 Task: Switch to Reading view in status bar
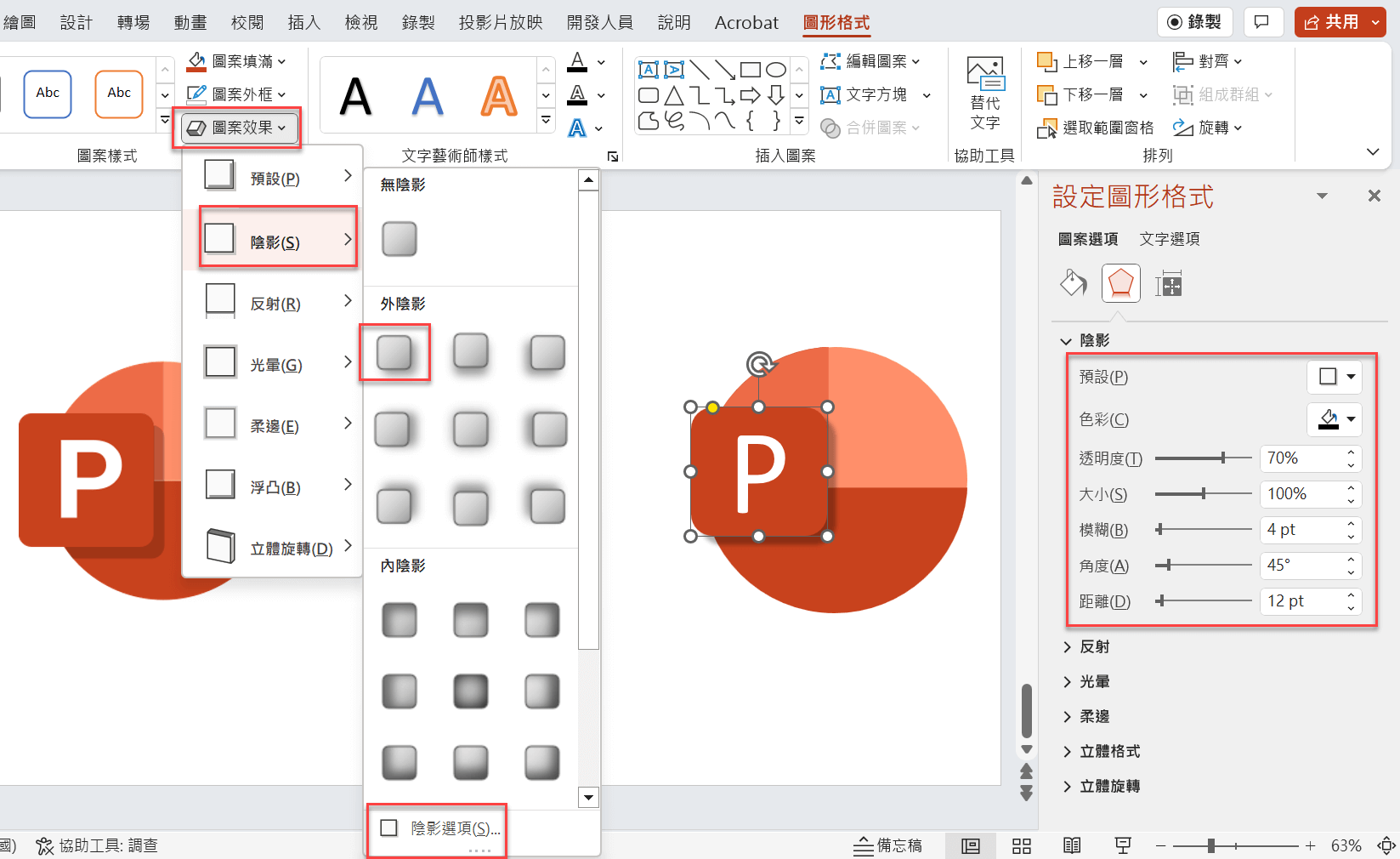click(x=1072, y=845)
